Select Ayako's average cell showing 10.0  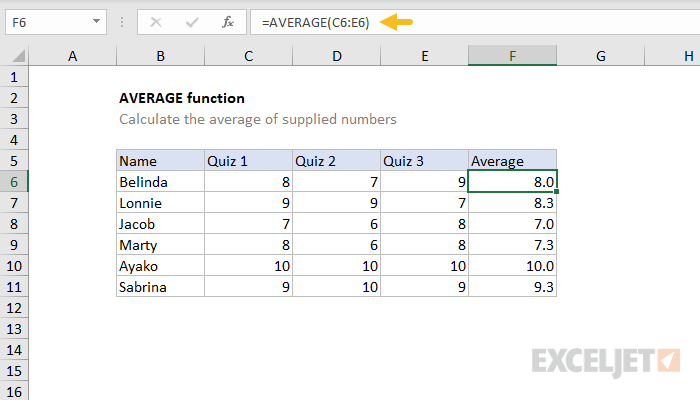pos(512,265)
